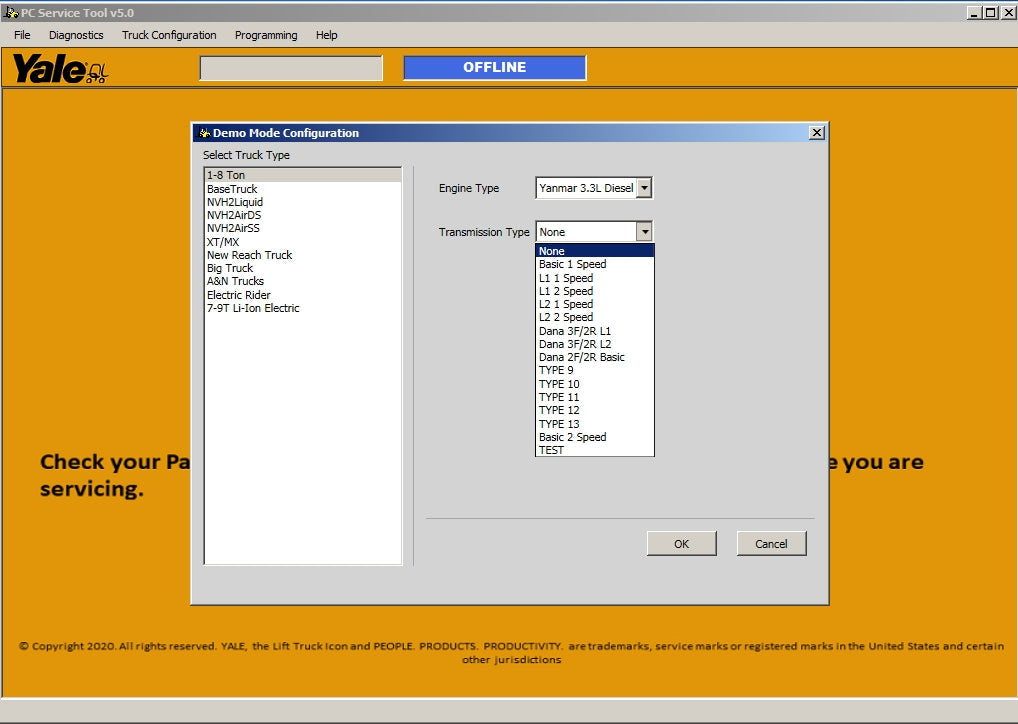Open the Engine Type dropdown
Viewport: 1018px width, 724px height.
click(644, 188)
